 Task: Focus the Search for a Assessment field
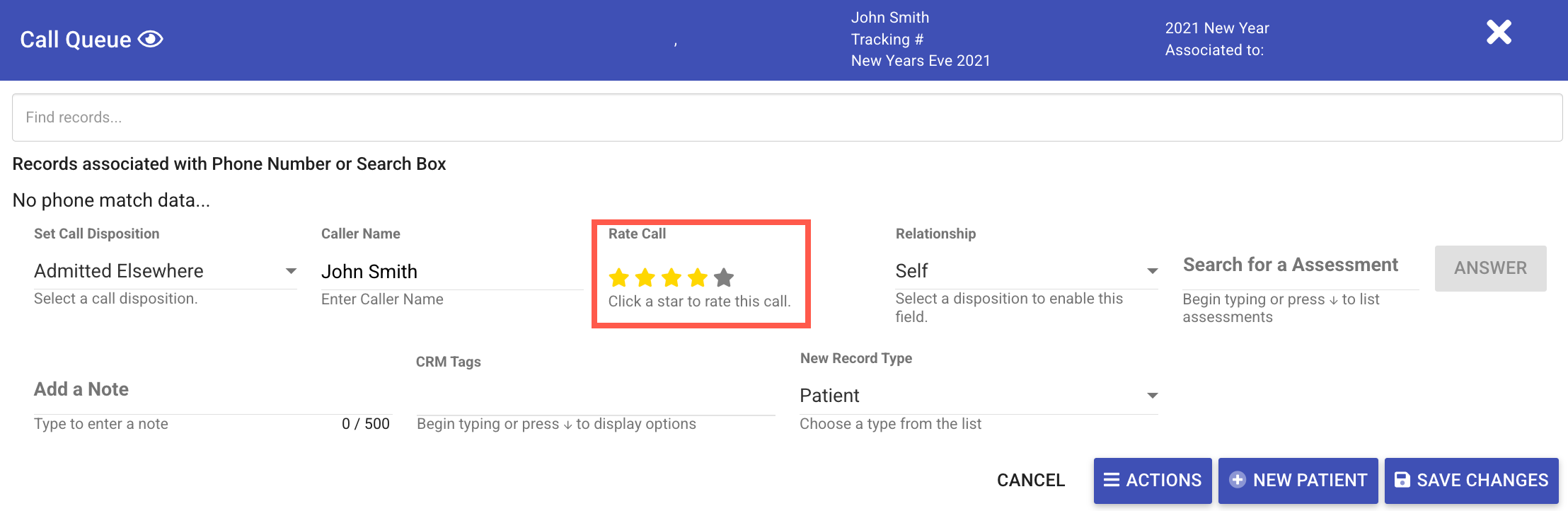point(1300,265)
